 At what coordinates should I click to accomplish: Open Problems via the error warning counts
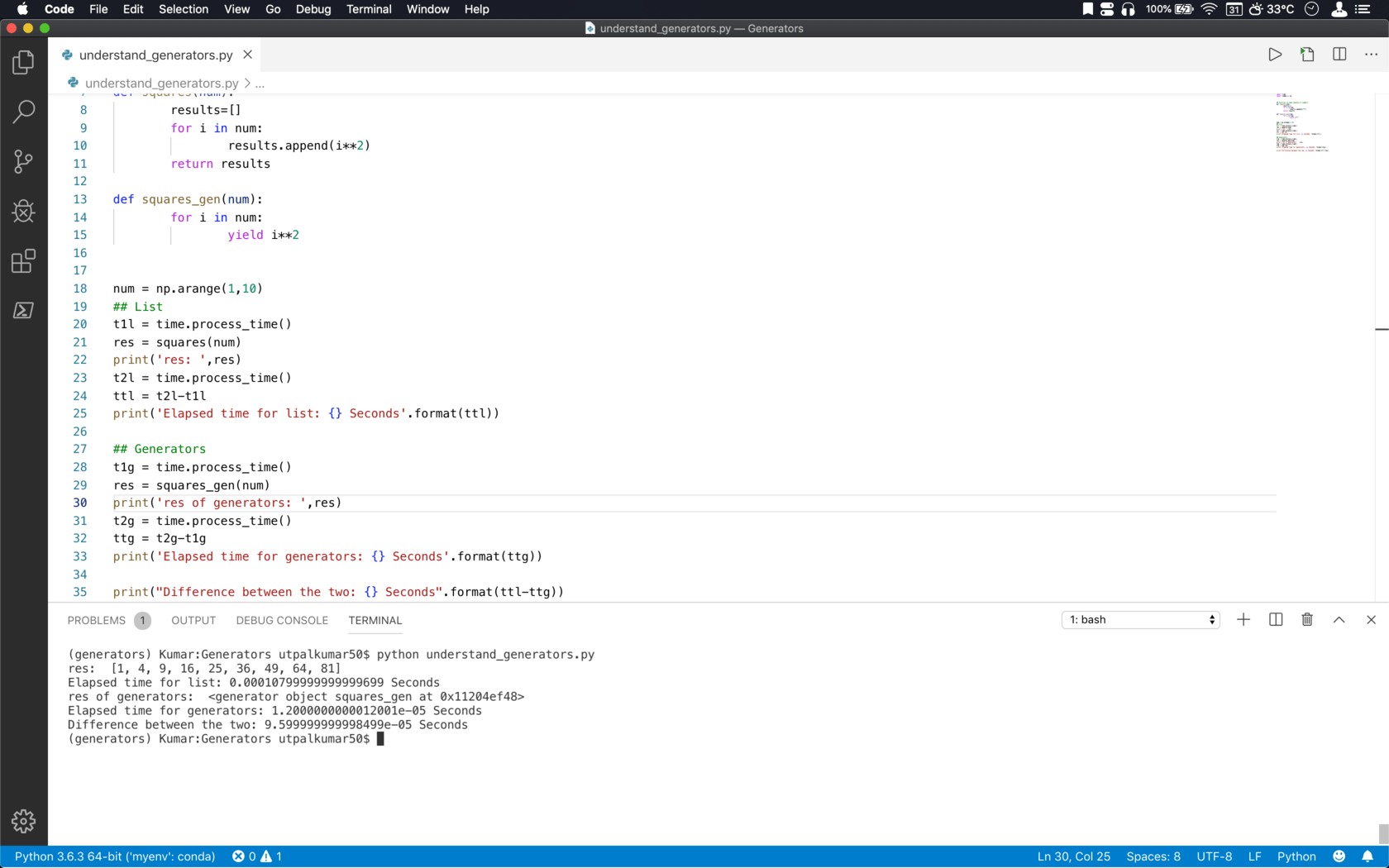[258, 856]
